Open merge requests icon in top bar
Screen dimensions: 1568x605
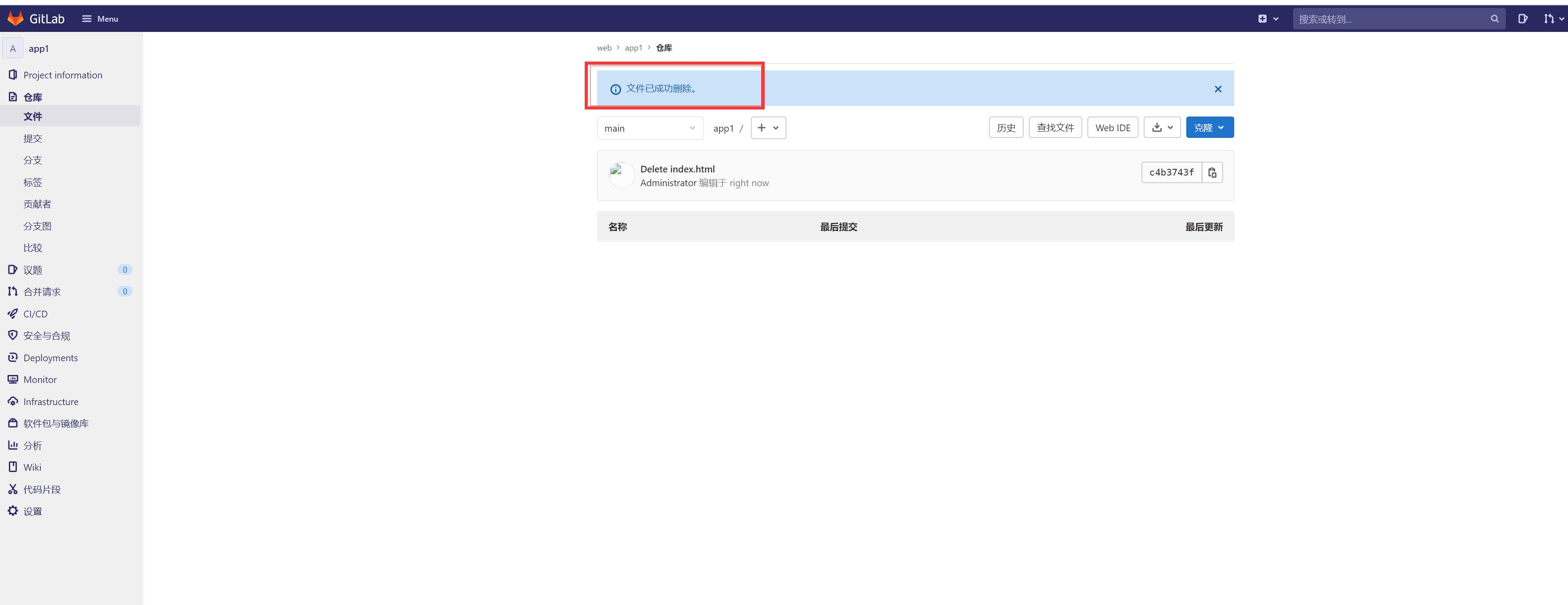(1553, 19)
